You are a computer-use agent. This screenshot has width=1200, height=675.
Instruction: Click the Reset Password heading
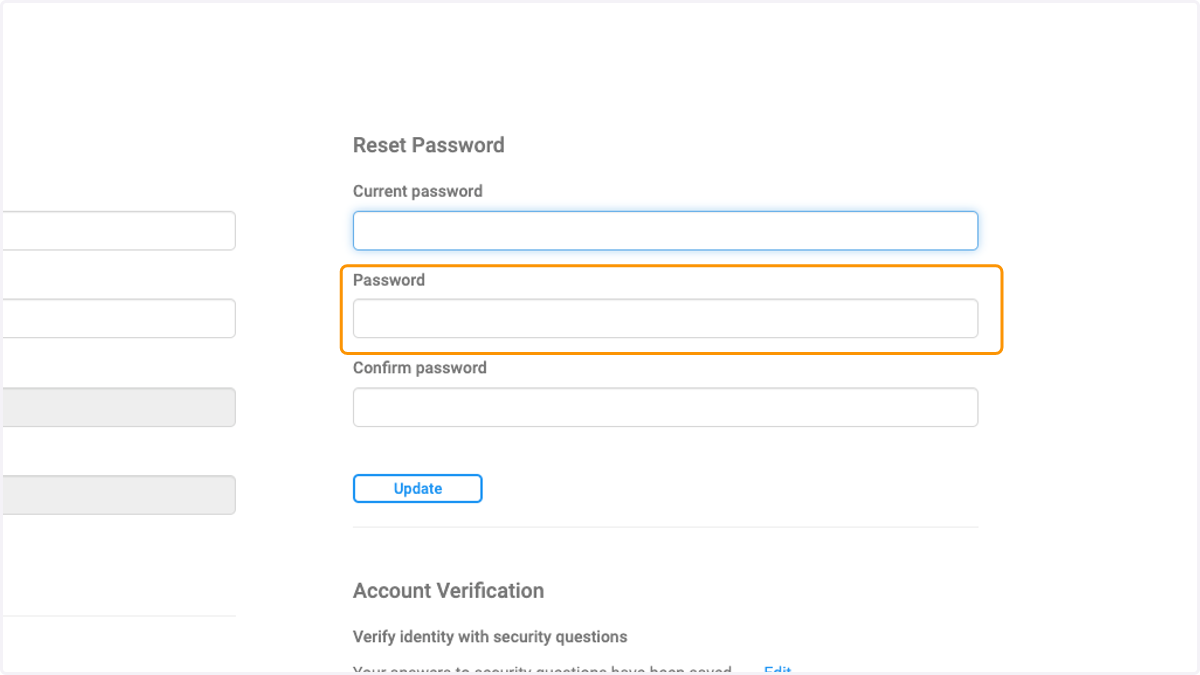(x=429, y=145)
